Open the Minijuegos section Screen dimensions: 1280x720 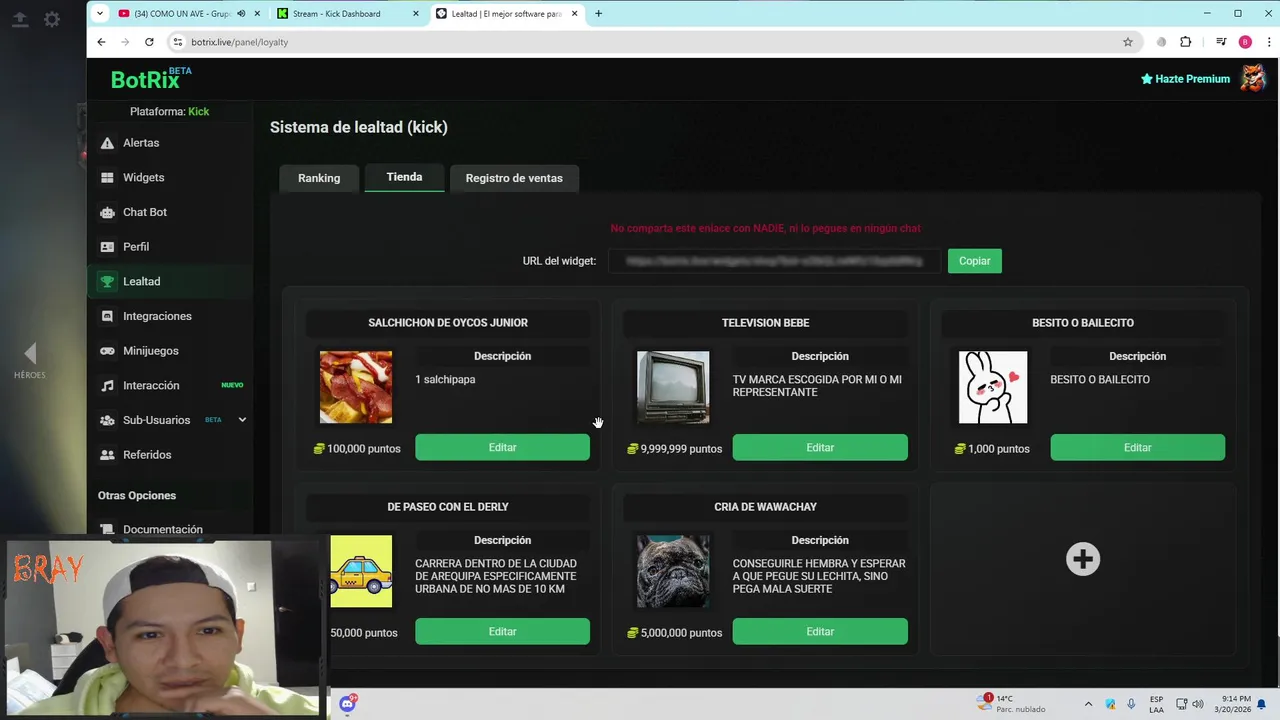coord(150,351)
